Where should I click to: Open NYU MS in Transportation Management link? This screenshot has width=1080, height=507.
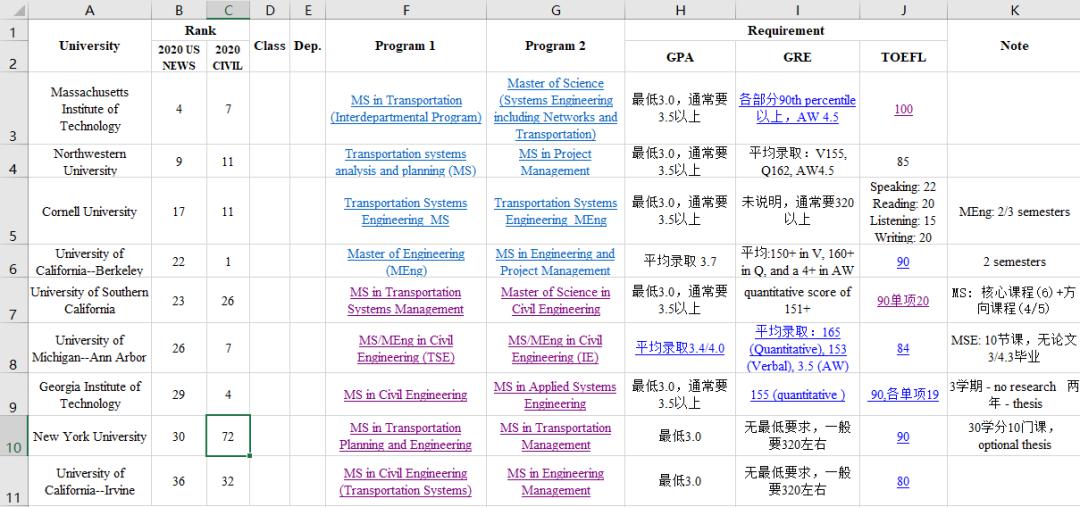pos(555,436)
